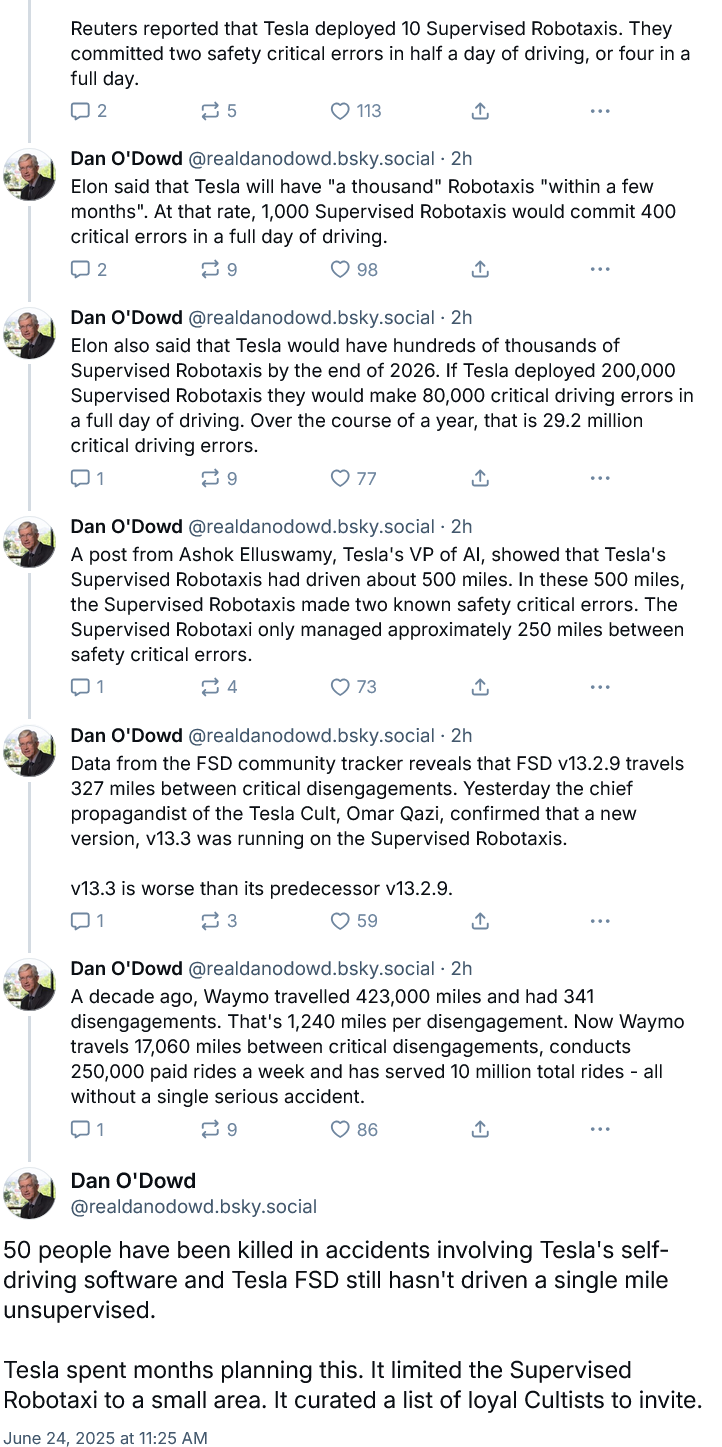Repost the "a thousand" Robotaxis post
Viewport: 722px width, 1447px height.
(219, 270)
